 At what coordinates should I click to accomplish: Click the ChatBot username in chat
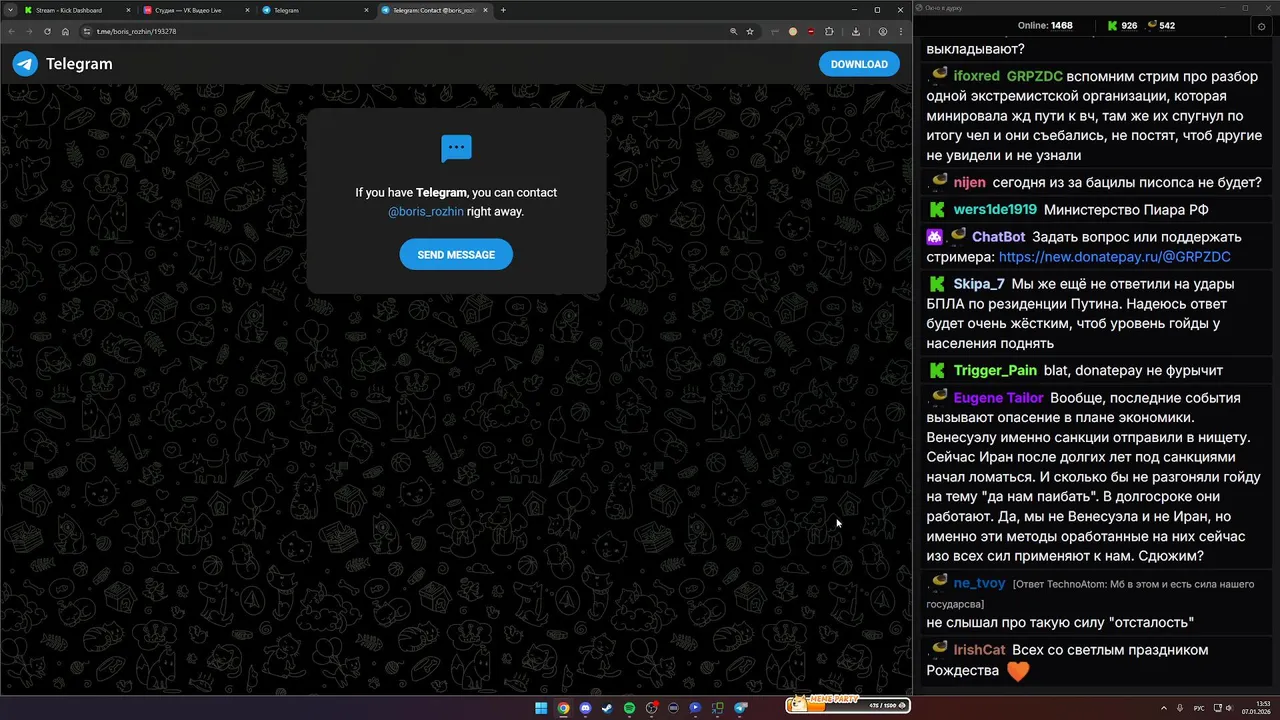998,237
